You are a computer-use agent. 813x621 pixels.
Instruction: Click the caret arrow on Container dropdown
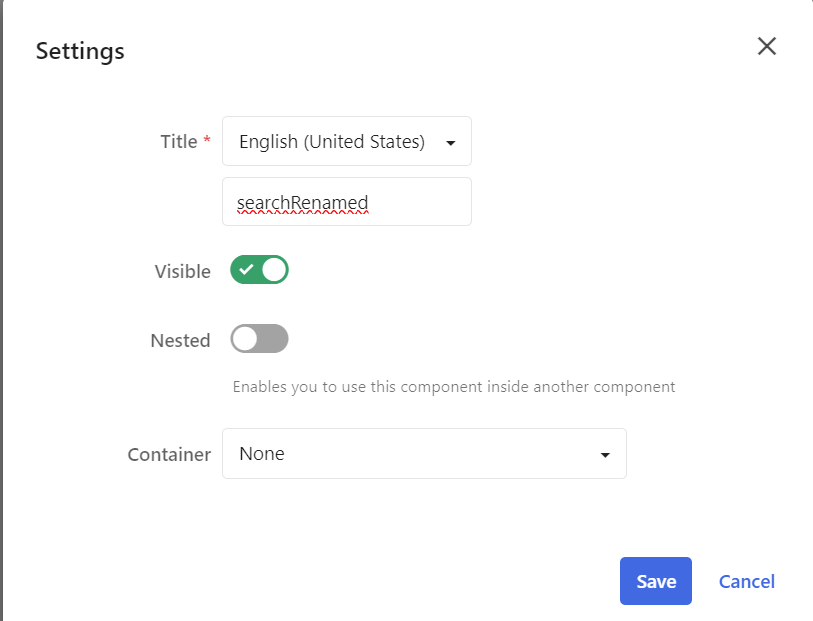point(604,455)
